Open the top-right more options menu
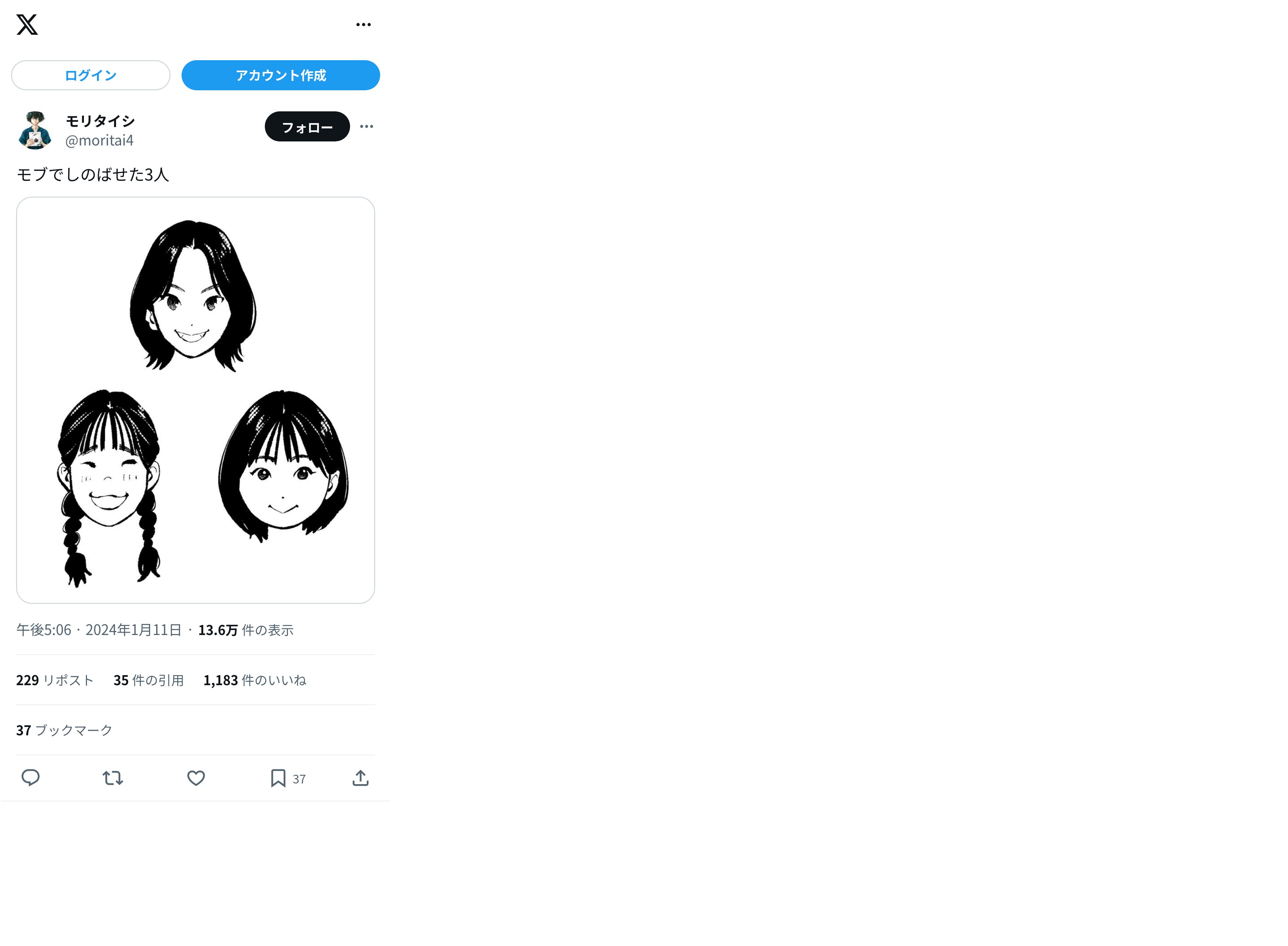The width and height of the screenshot is (1288, 946). [x=363, y=25]
